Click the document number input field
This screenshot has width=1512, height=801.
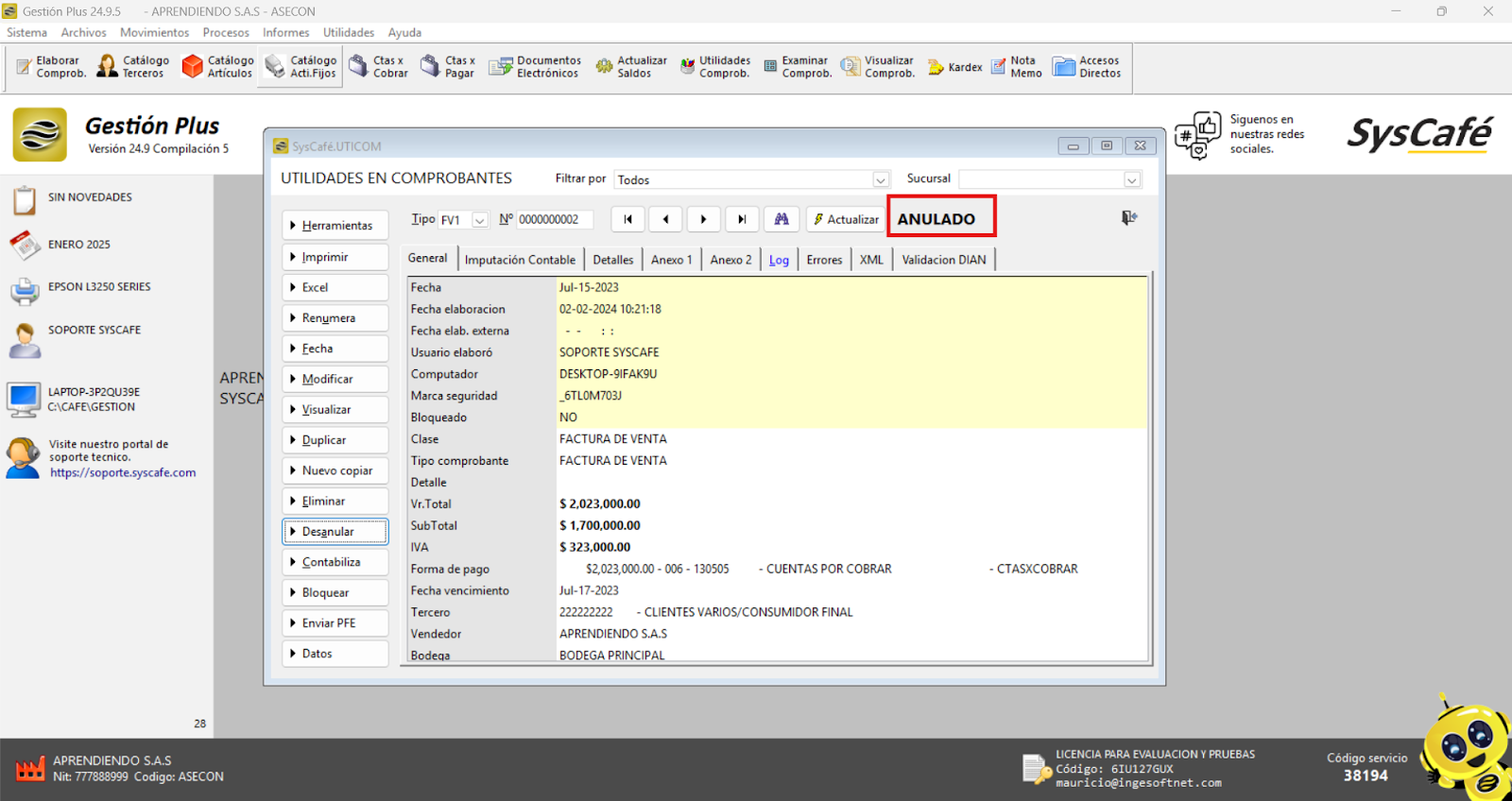(x=555, y=220)
